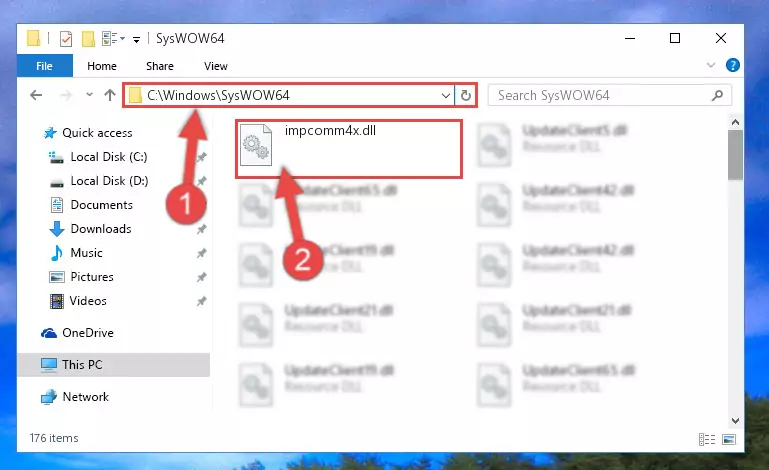Click the search magnifier icon
The height and width of the screenshot is (470, 769).
click(717, 95)
